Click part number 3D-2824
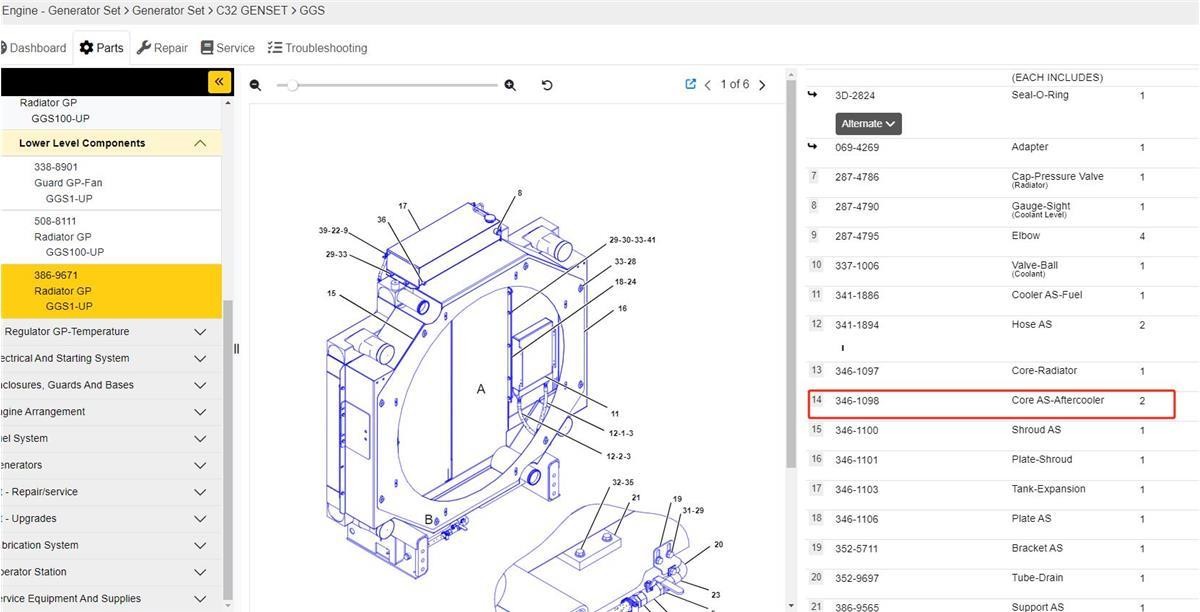Viewport: 1200px width, 612px height. (x=855, y=96)
